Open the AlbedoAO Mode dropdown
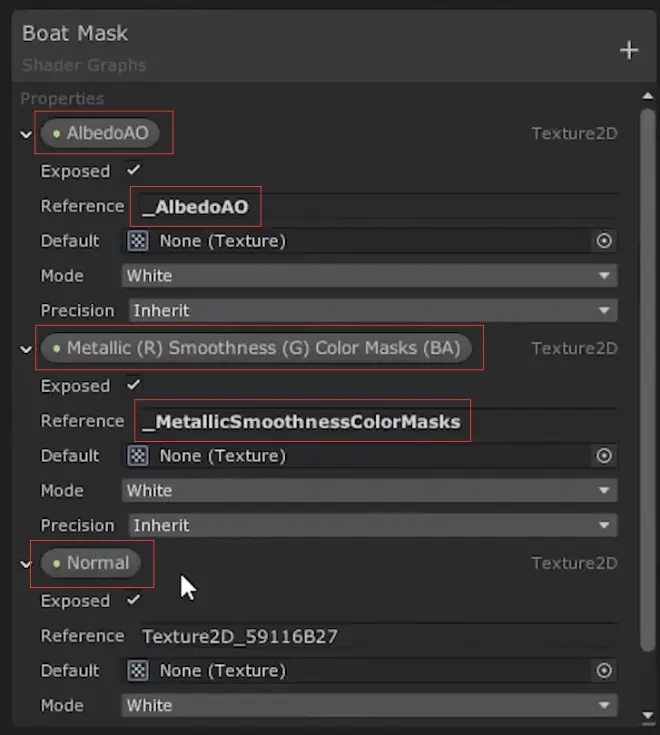 point(369,276)
